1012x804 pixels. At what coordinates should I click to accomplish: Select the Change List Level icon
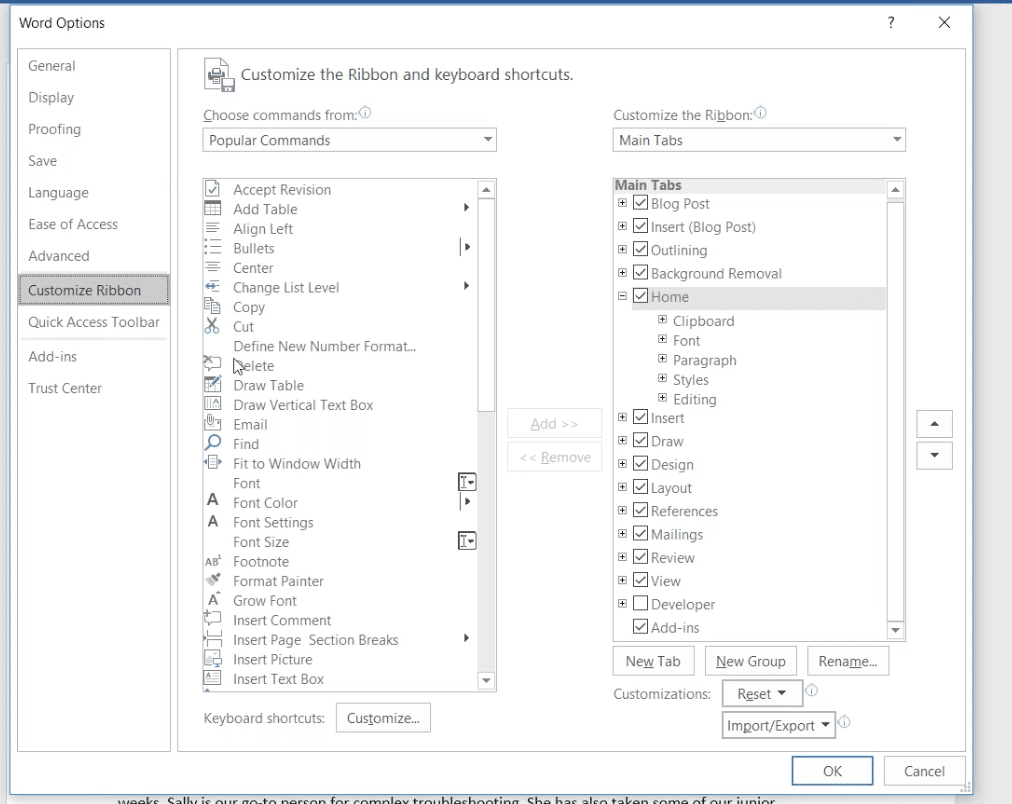click(x=212, y=286)
